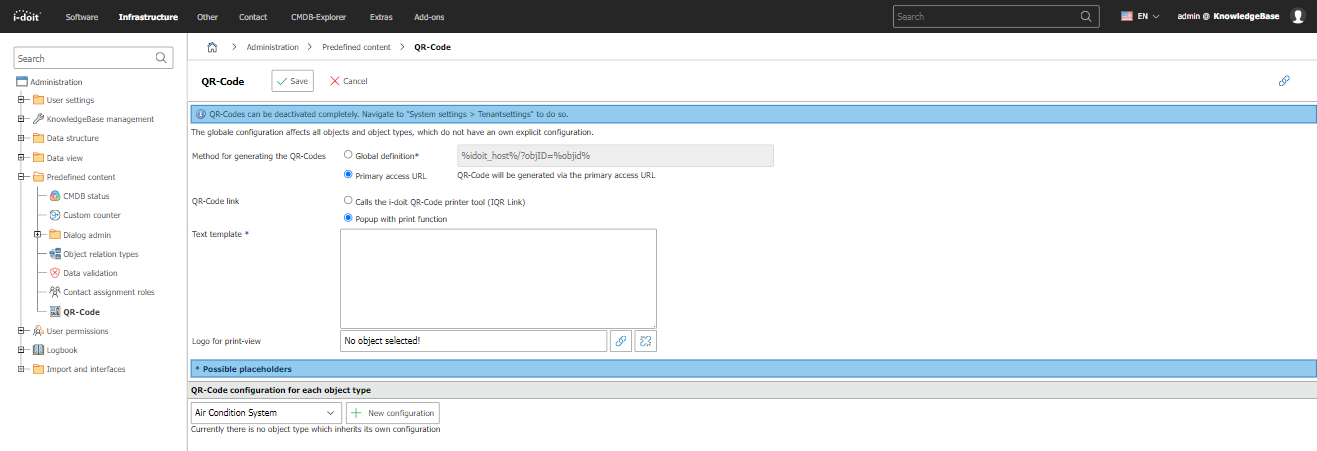The width and height of the screenshot is (1317, 451).
Task: Click the User settings folder icon
Action: (x=38, y=100)
